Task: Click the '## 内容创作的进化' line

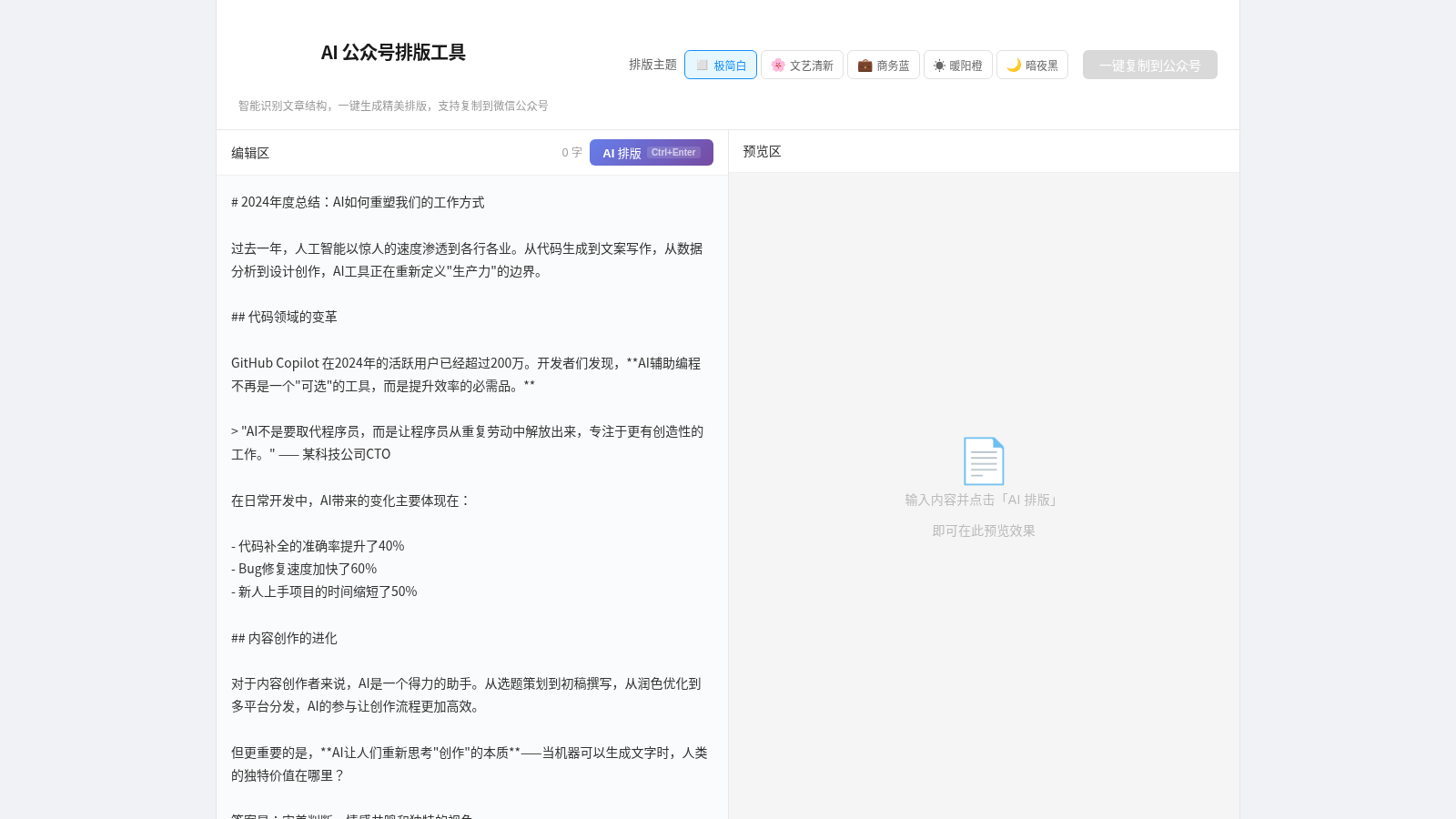Action: [284, 638]
